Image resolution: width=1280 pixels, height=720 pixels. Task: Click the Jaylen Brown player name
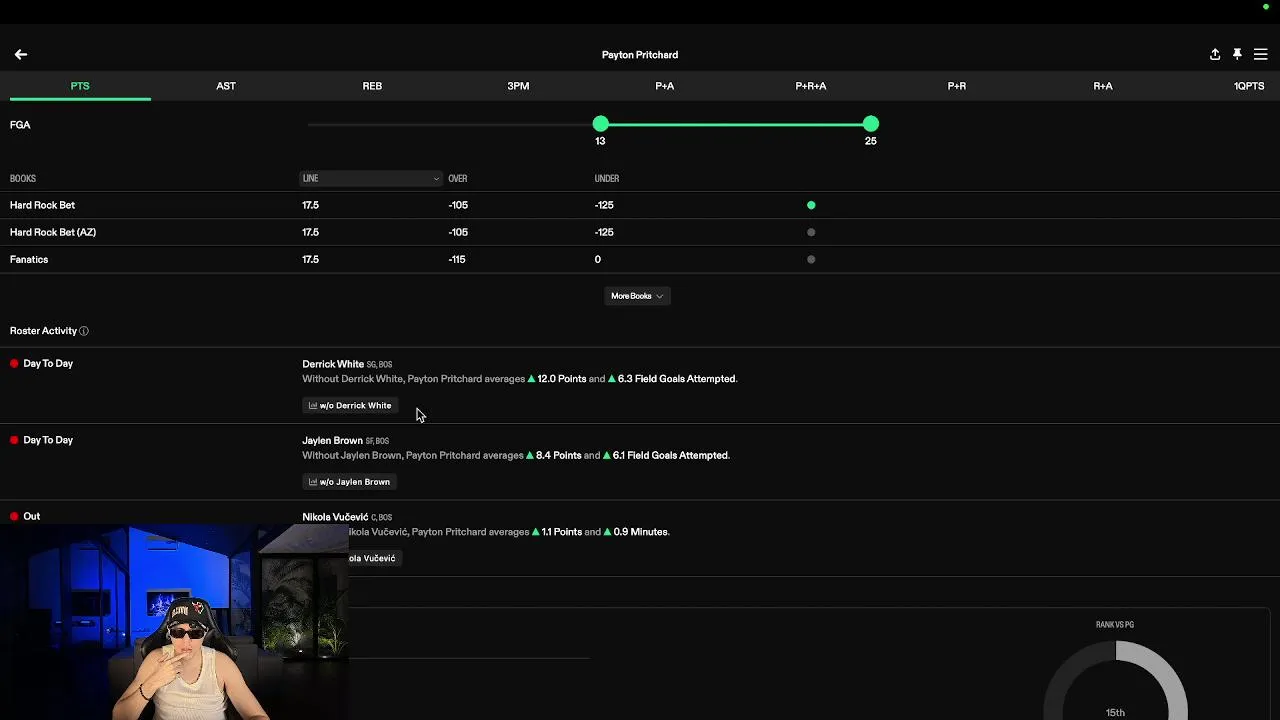pyautogui.click(x=332, y=440)
